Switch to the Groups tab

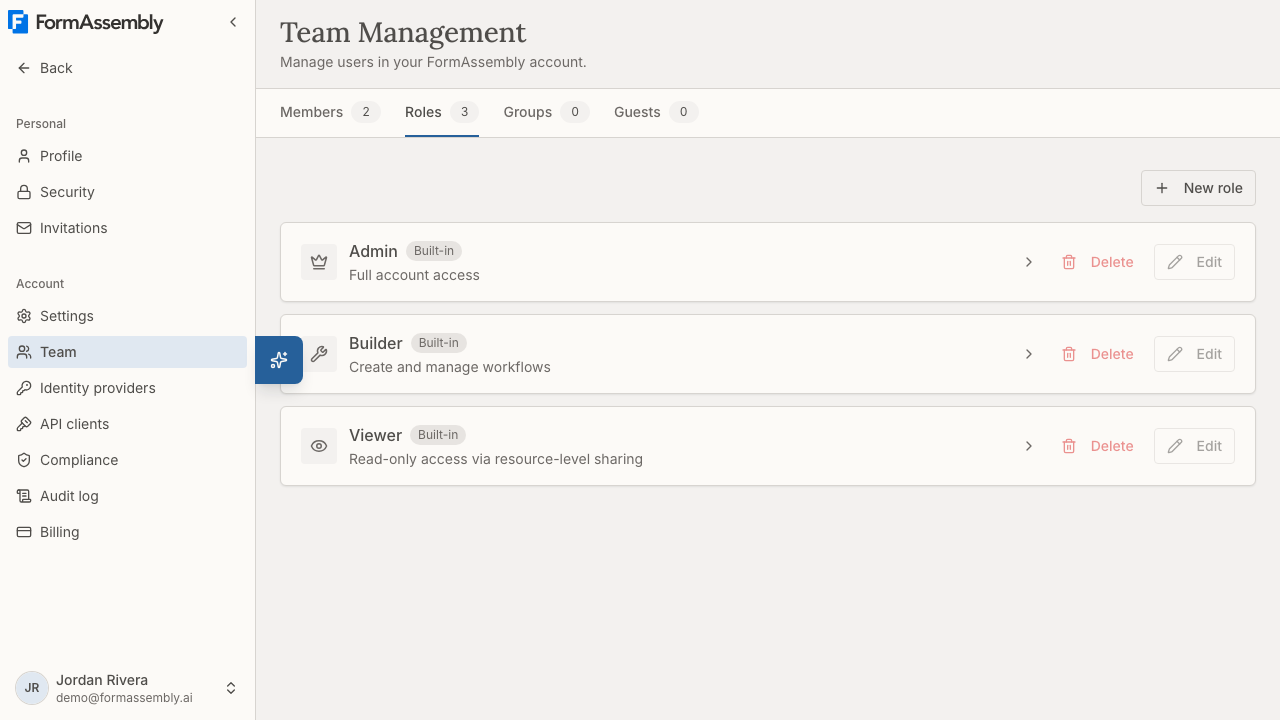(546, 112)
